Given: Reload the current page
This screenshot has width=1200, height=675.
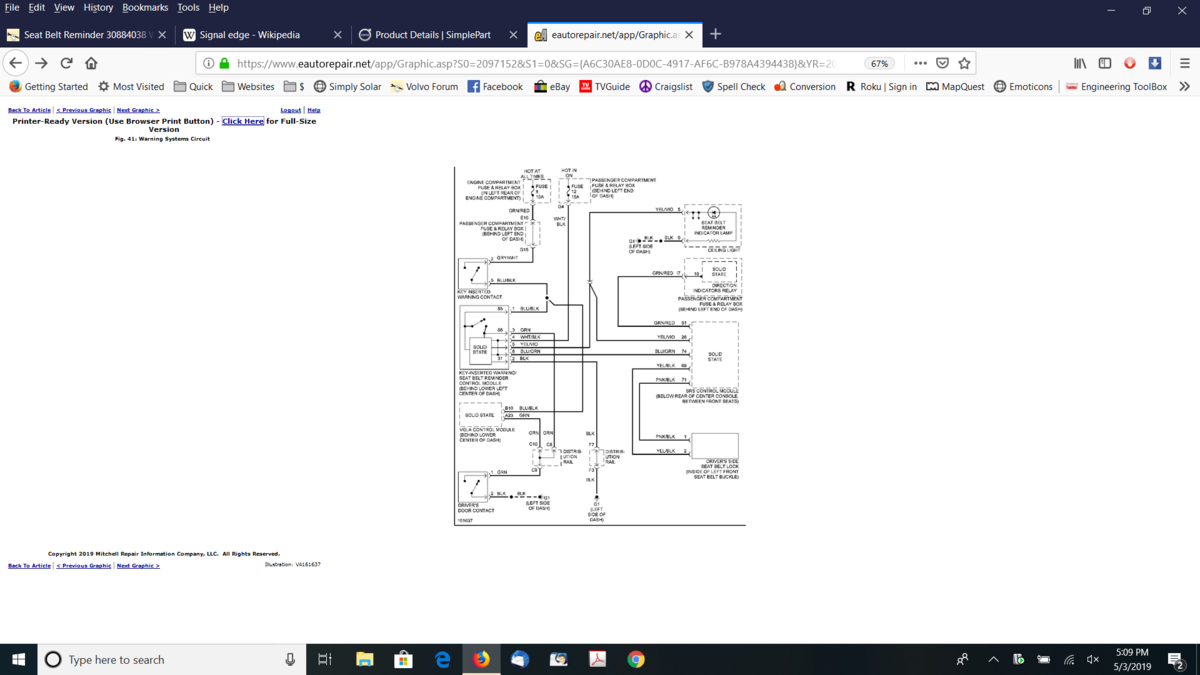Looking at the screenshot, I should 65,62.
